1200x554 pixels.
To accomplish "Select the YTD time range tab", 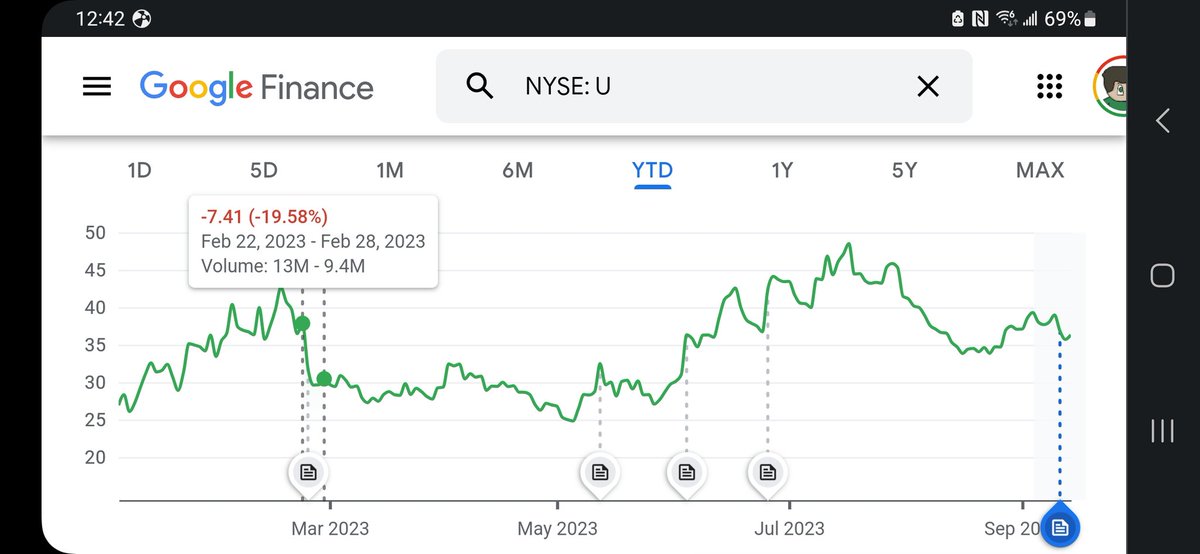I will [652, 171].
